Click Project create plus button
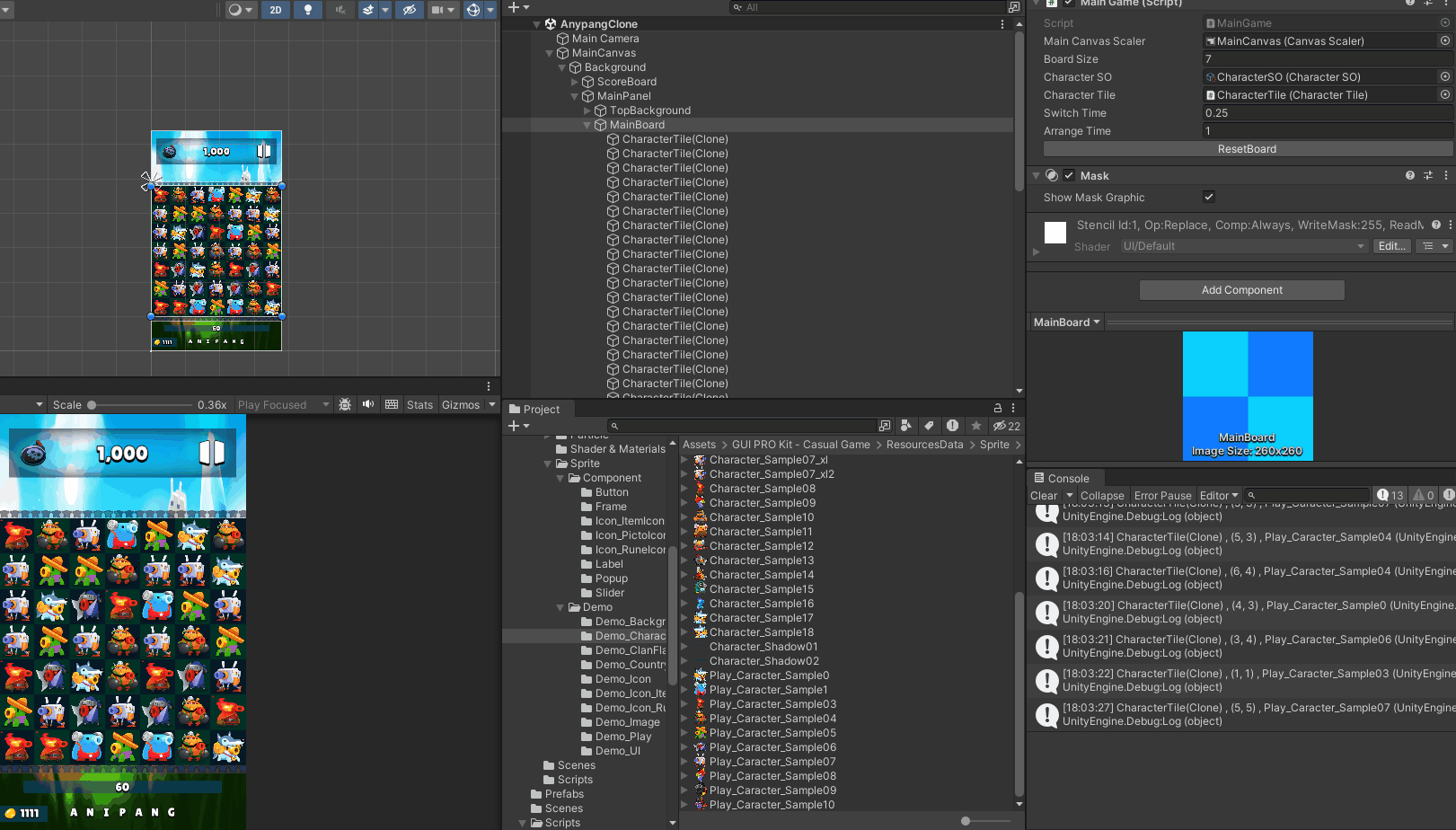Viewport: 1456px width, 830px height. coord(514,426)
